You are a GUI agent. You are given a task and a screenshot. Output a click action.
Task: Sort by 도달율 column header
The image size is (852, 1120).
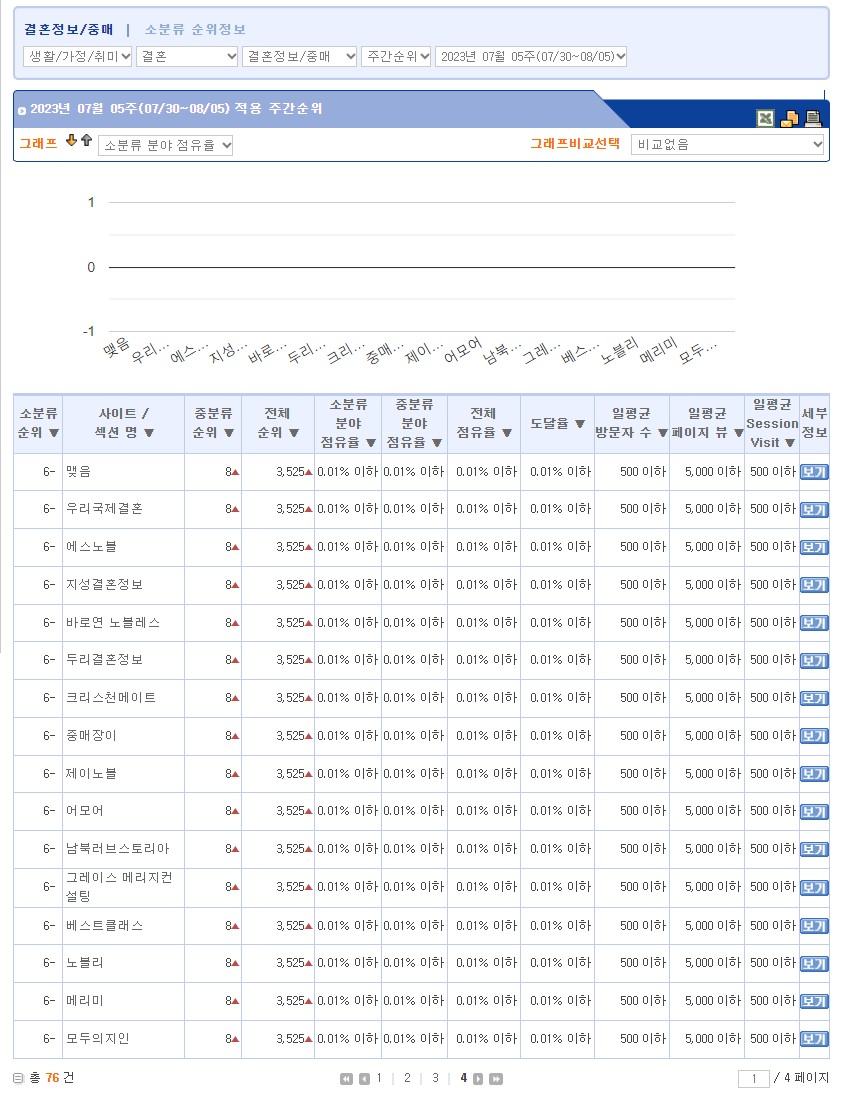tap(557, 423)
